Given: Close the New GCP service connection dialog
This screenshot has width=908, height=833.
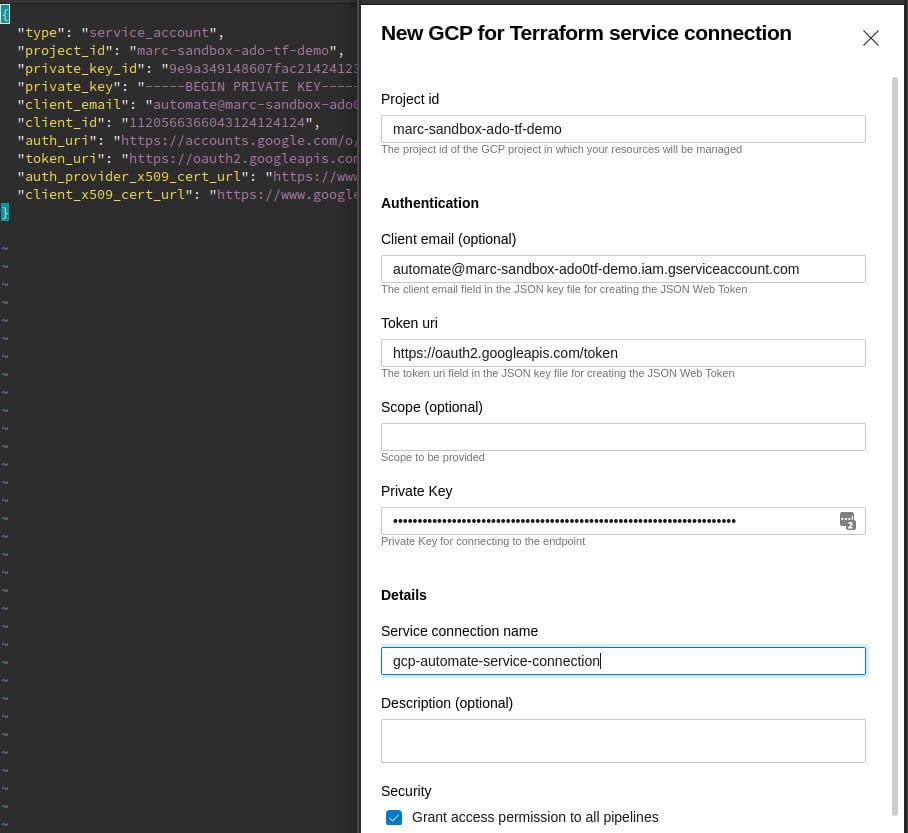Looking at the screenshot, I should 870,38.
